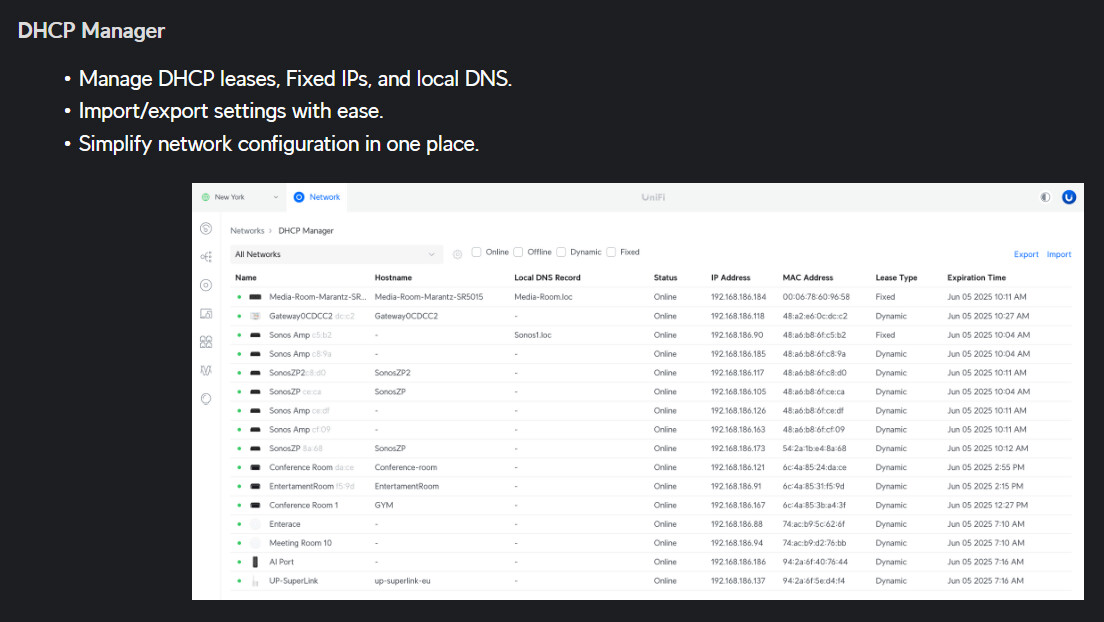The width and height of the screenshot is (1104, 622).
Task: Sort by the MAC Address column
Action: (808, 278)
